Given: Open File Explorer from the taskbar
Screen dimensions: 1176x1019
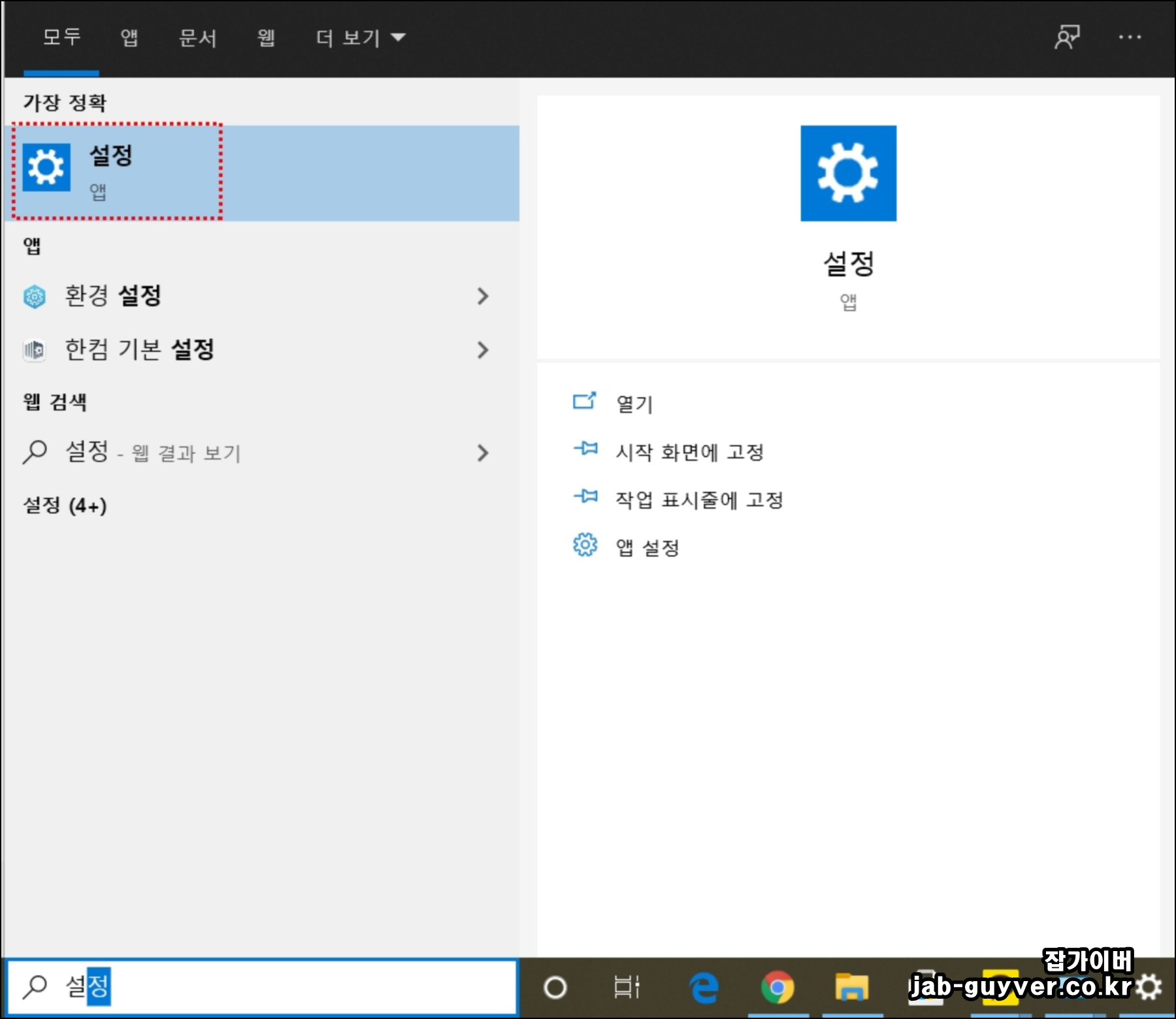Looking at the screenshot, I should tap(852, 987).
